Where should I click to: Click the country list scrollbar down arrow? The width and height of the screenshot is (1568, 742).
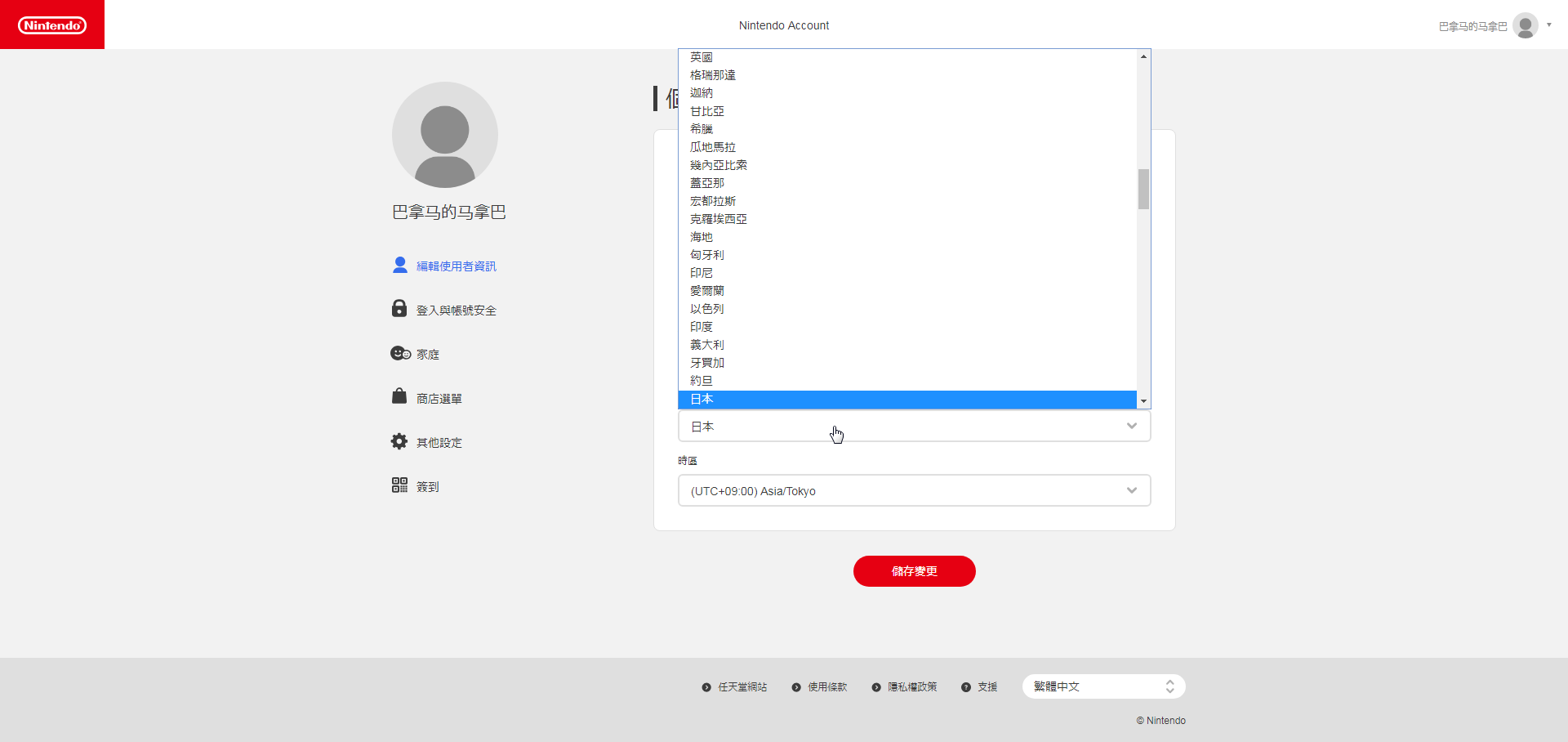[x=1143, y=401]
